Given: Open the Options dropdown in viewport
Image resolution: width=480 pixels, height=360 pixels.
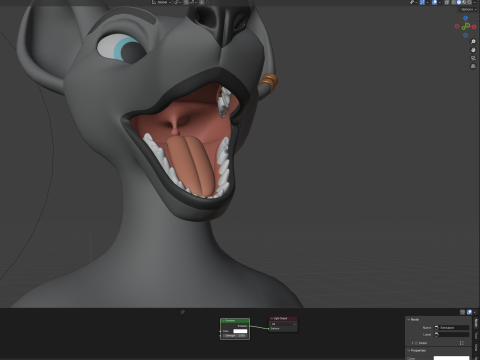Looking at the screenshot, I should [x=469, y=9].
